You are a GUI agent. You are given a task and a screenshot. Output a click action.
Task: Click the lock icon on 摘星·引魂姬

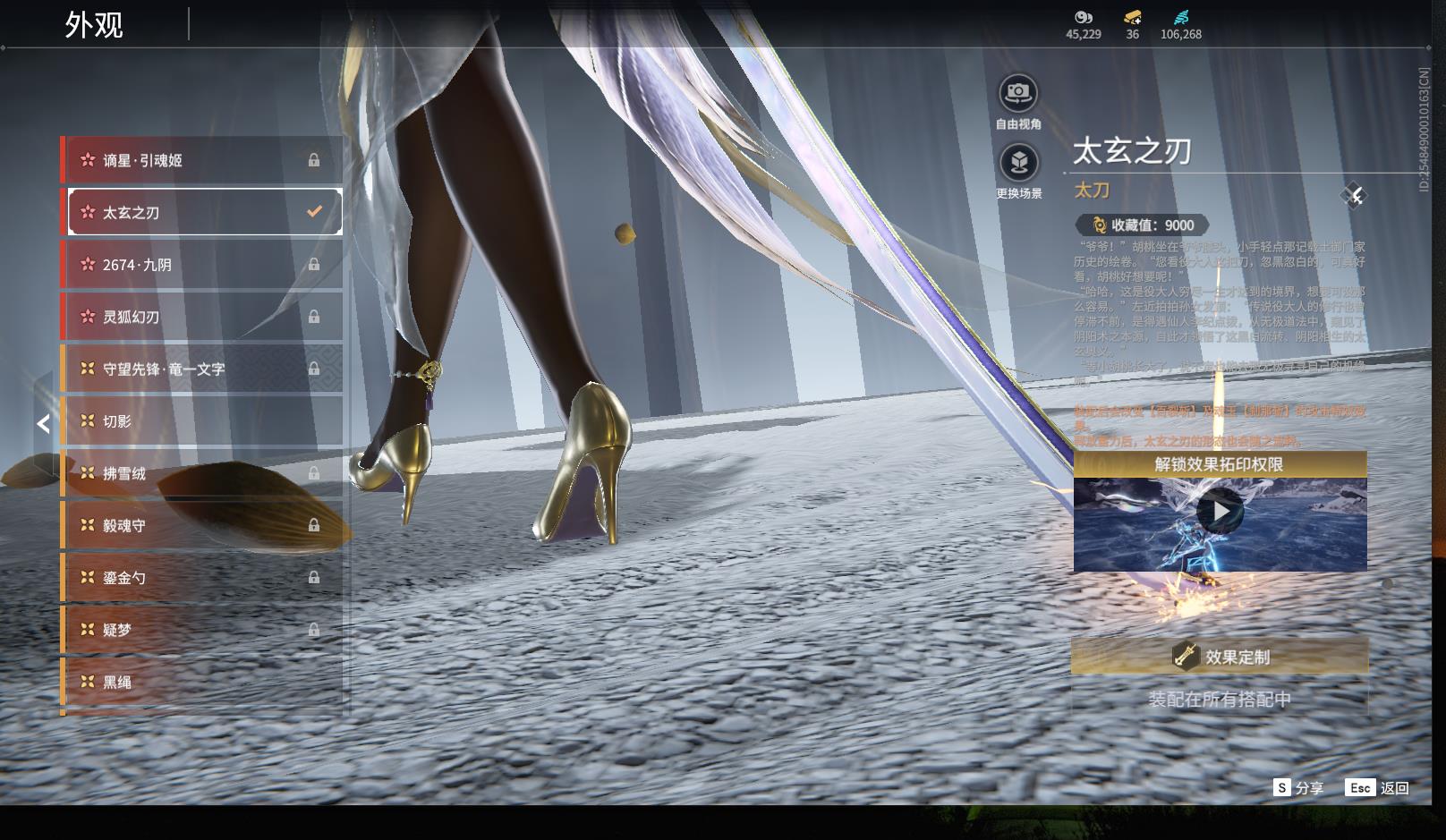click(x=314, y=160)
